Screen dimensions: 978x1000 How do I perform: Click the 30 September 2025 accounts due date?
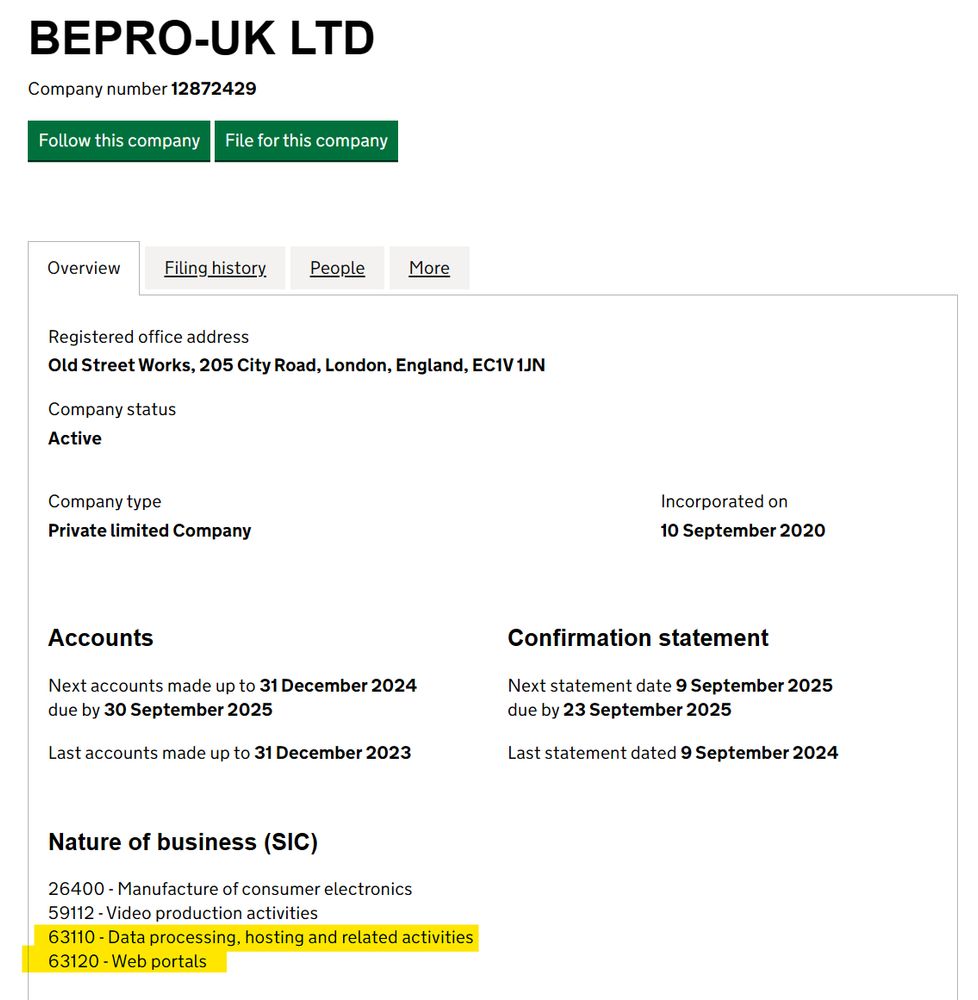click(x=188, y=710)
